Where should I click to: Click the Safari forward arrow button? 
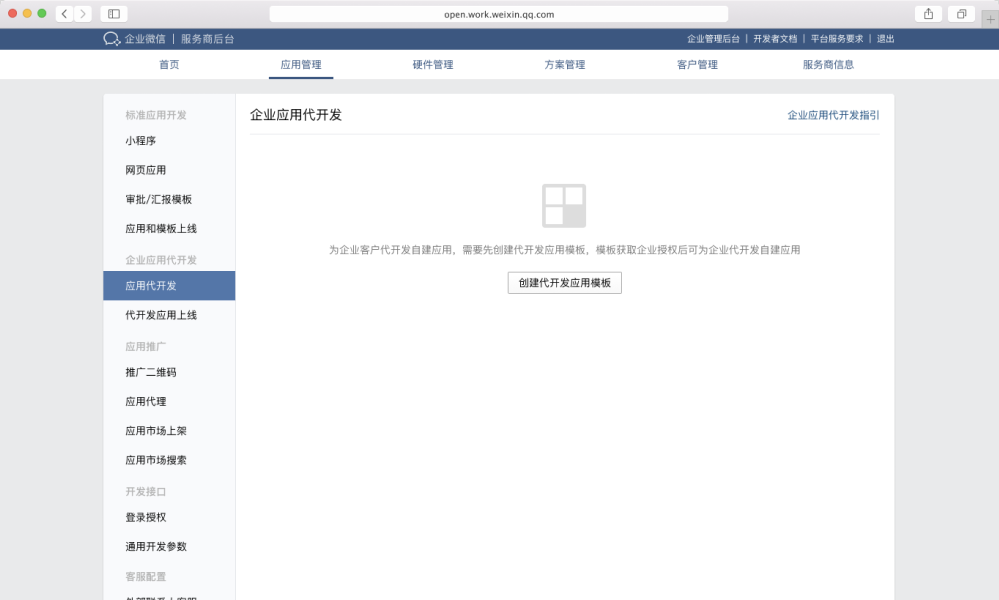tap(82, 14)
